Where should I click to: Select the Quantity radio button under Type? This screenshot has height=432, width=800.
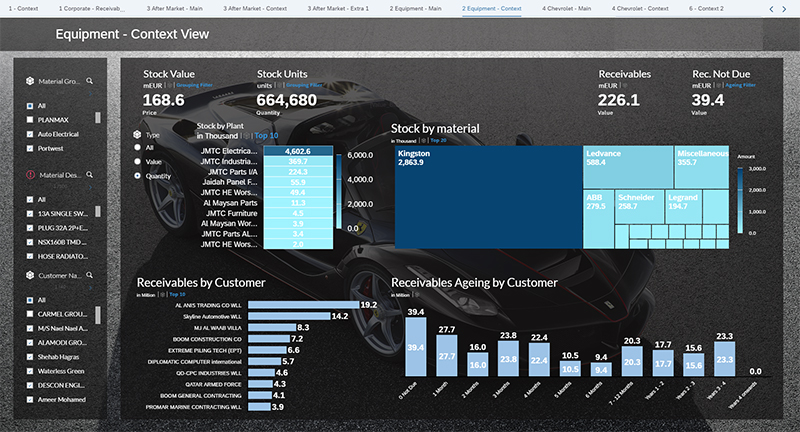[137, 176]
